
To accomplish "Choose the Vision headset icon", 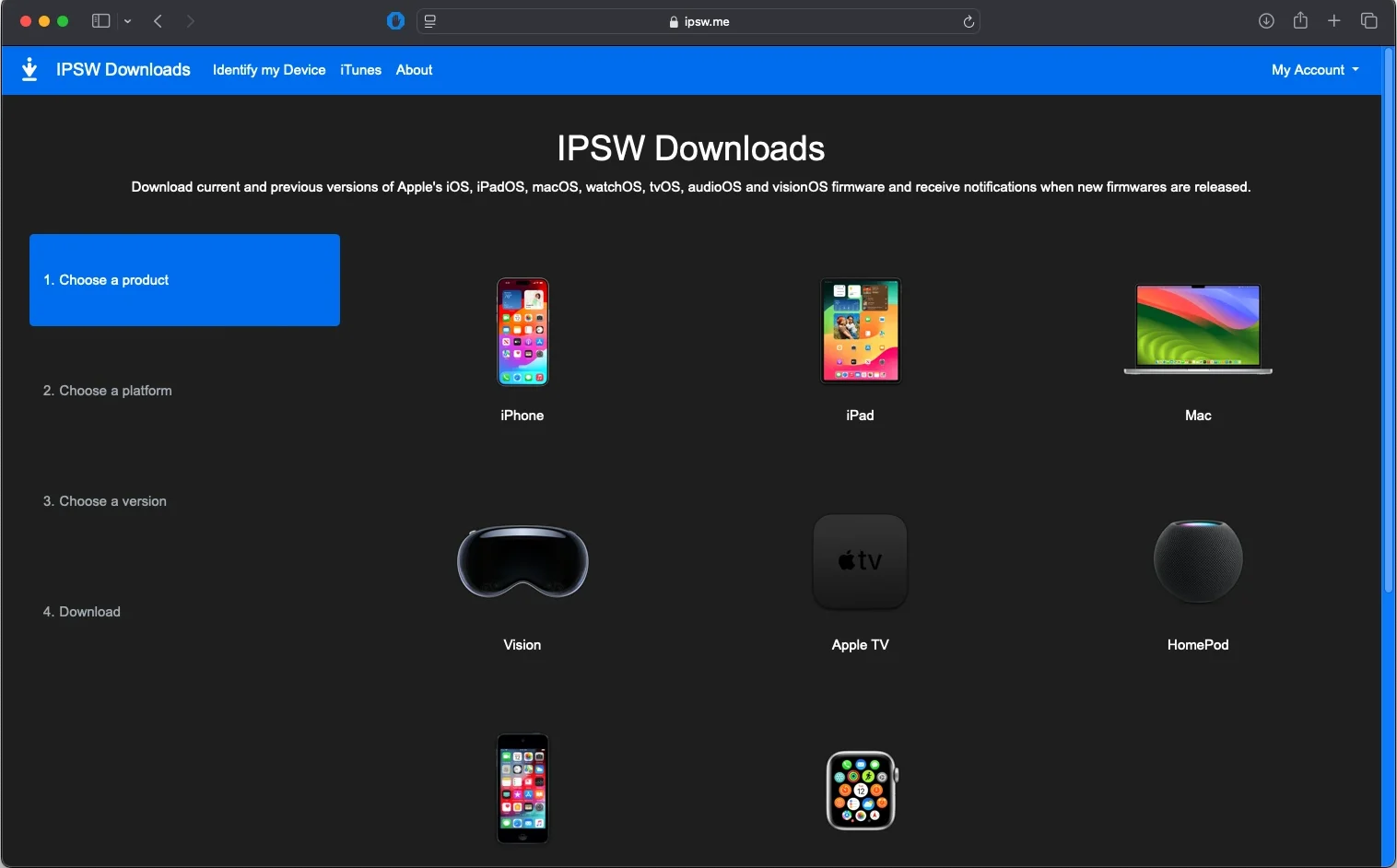I will 522,561.
